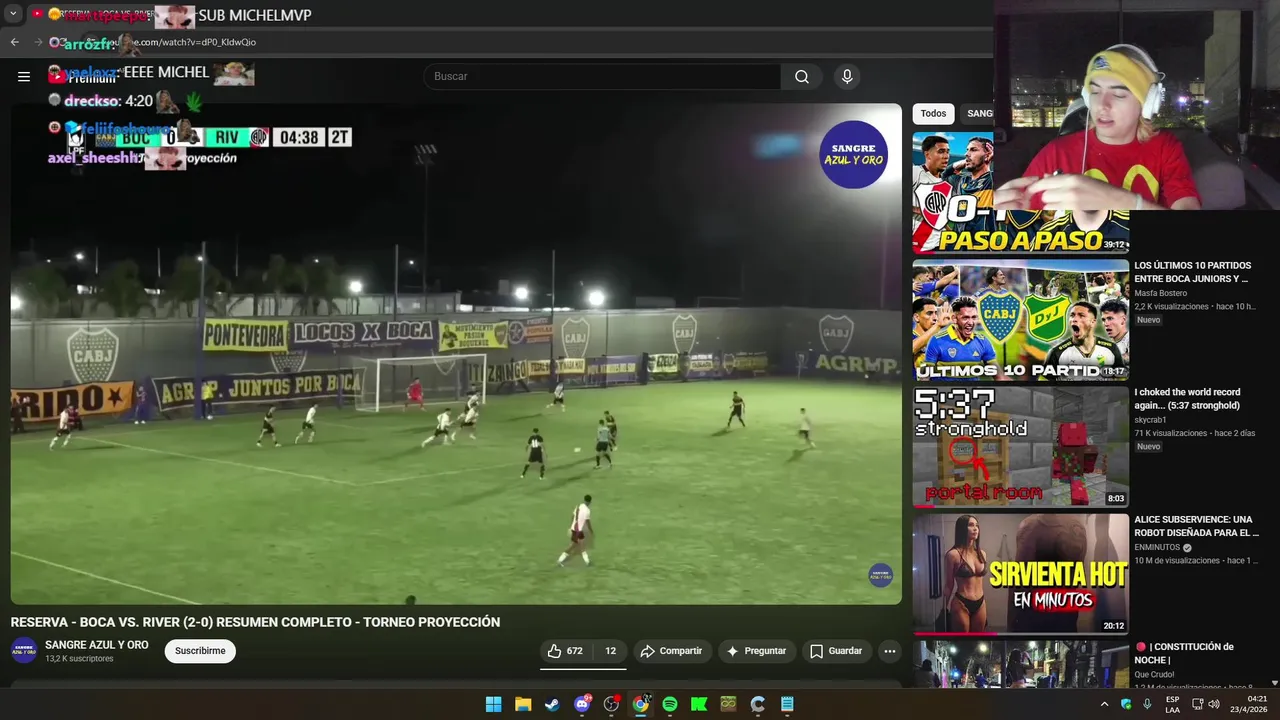This screenshot has height=720, width=1280.
Task: Open the Preguntar AI button
Action: click(x=757, y=651)
